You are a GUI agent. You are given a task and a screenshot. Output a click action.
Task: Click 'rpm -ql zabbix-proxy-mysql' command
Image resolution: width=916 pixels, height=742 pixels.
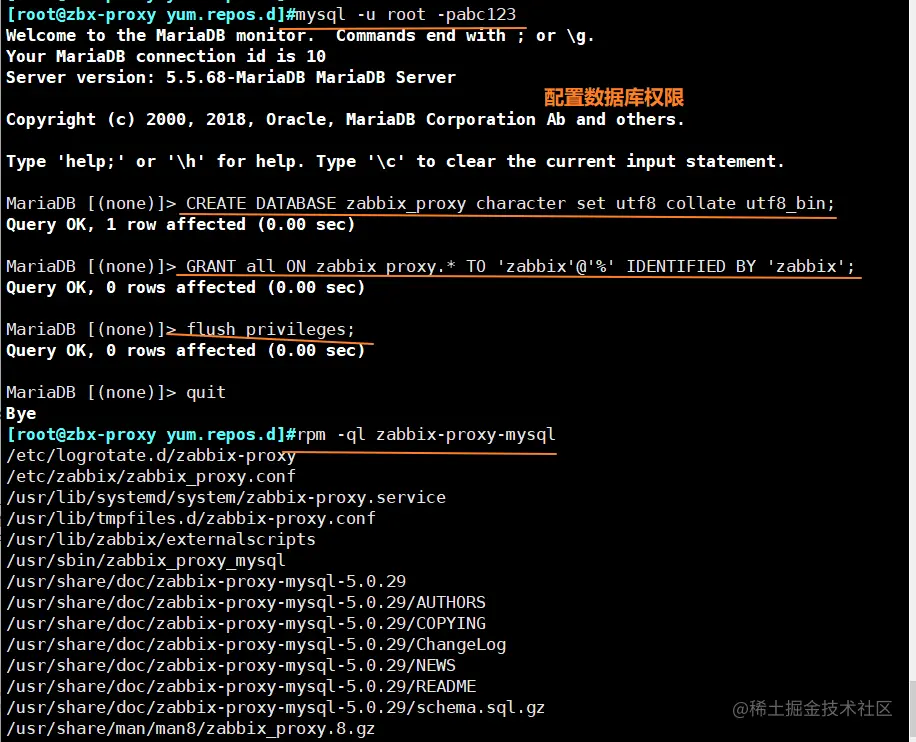coord(426,435)
